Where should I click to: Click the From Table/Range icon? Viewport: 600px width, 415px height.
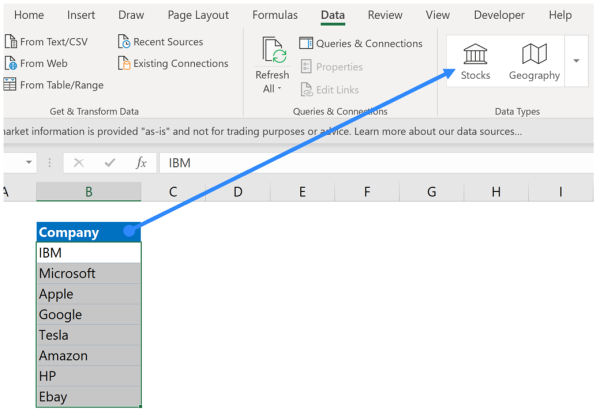tap(10, 85)
